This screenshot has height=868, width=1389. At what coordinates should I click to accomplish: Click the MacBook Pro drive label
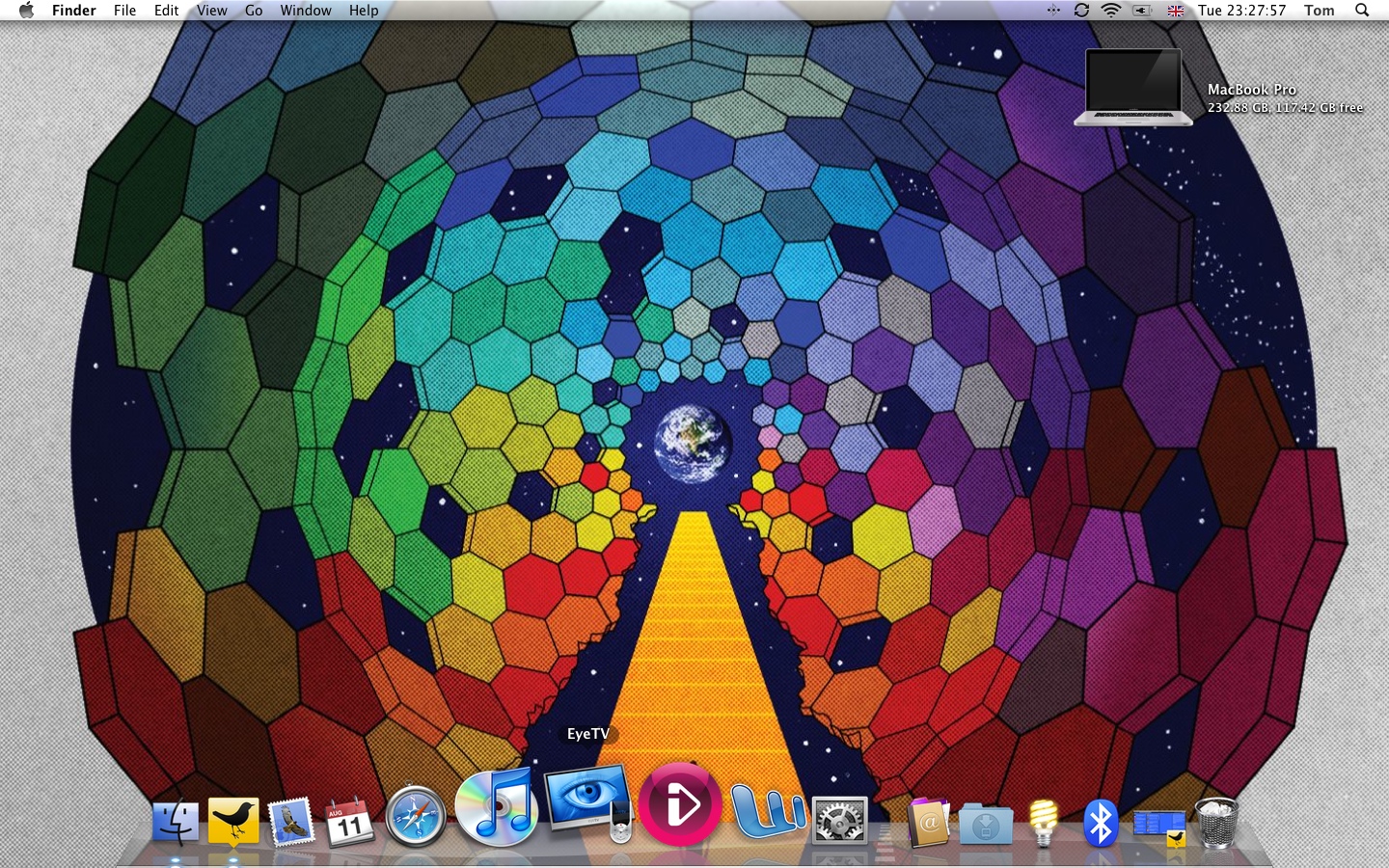[x=1252, y=90]
